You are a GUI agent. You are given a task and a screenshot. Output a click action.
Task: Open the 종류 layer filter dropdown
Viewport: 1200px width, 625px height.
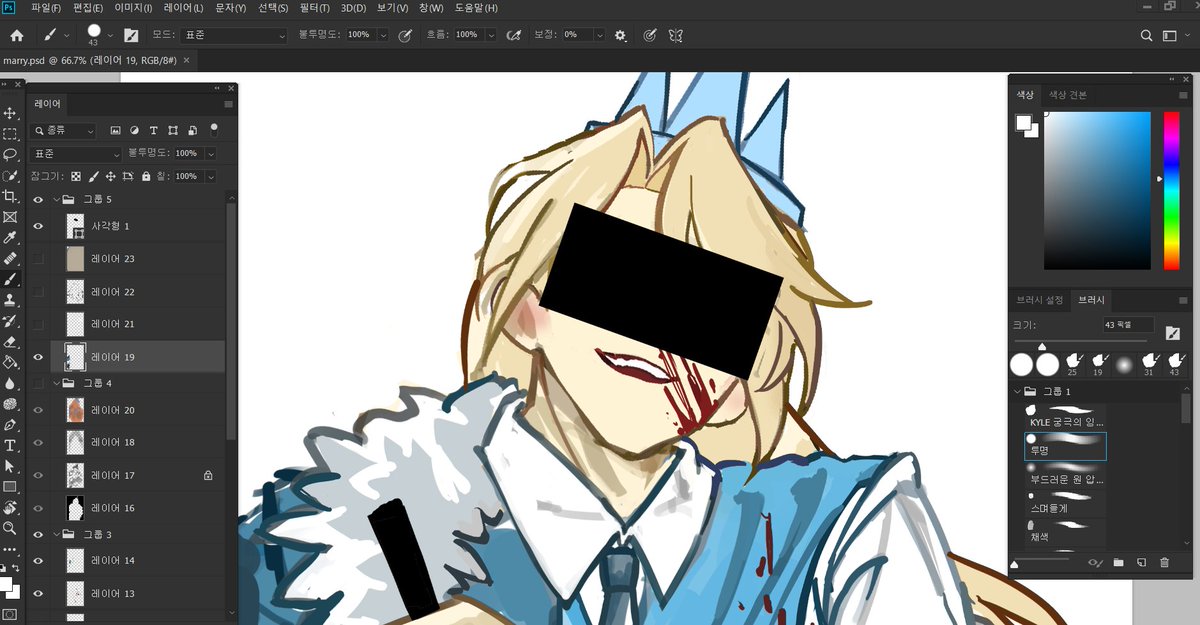63,130
